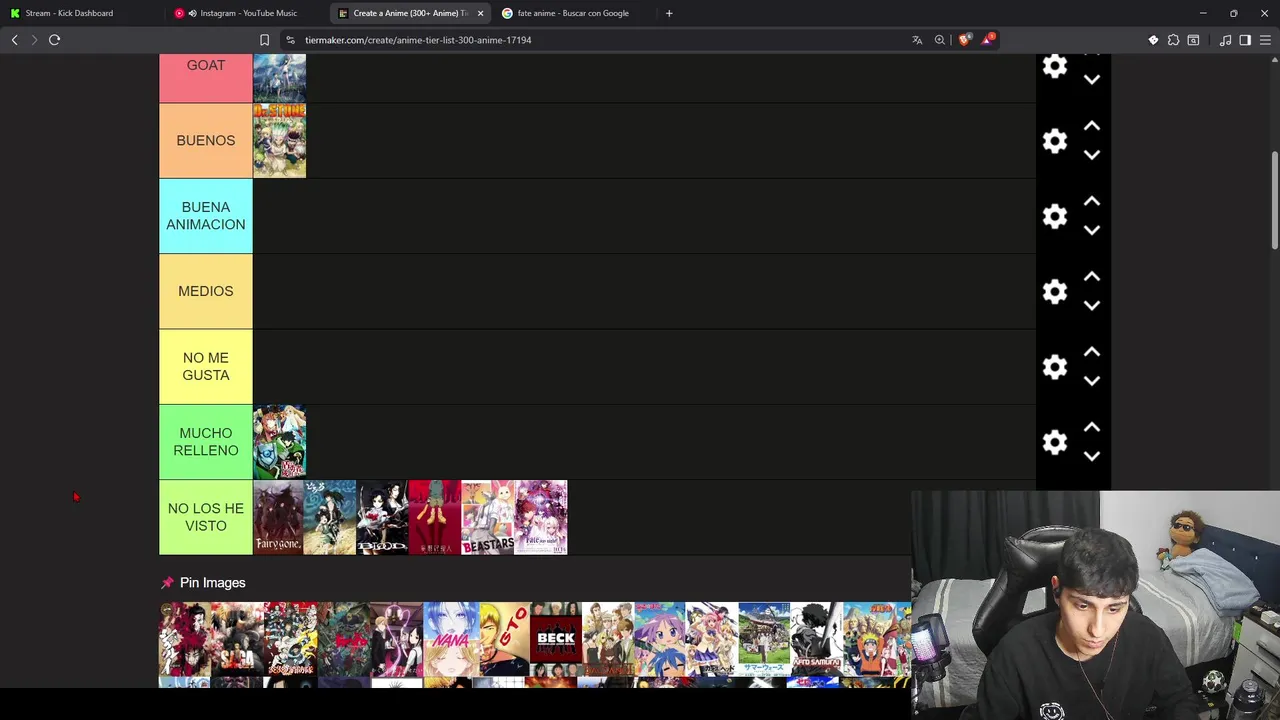Pick the BECK image from the pool
This screenshot has width=1280, height=720.
click(556, 639)
